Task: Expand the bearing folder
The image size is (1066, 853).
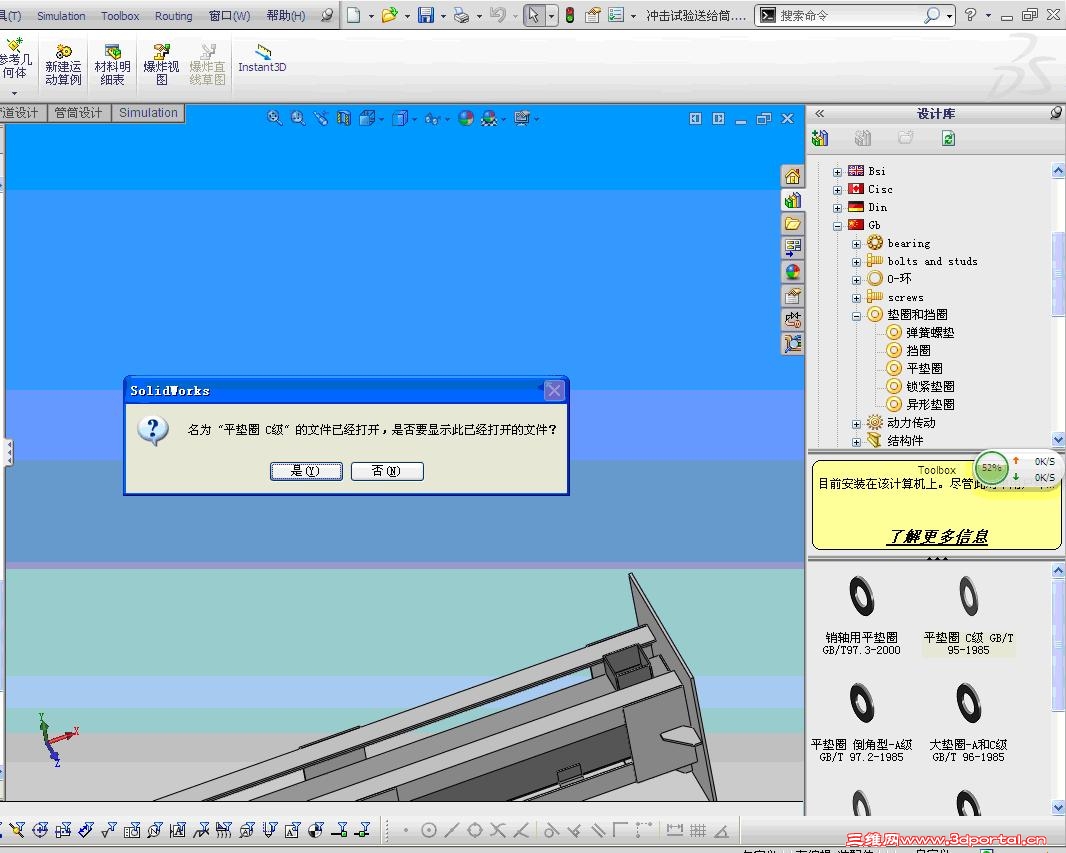Action: point(857,244)
